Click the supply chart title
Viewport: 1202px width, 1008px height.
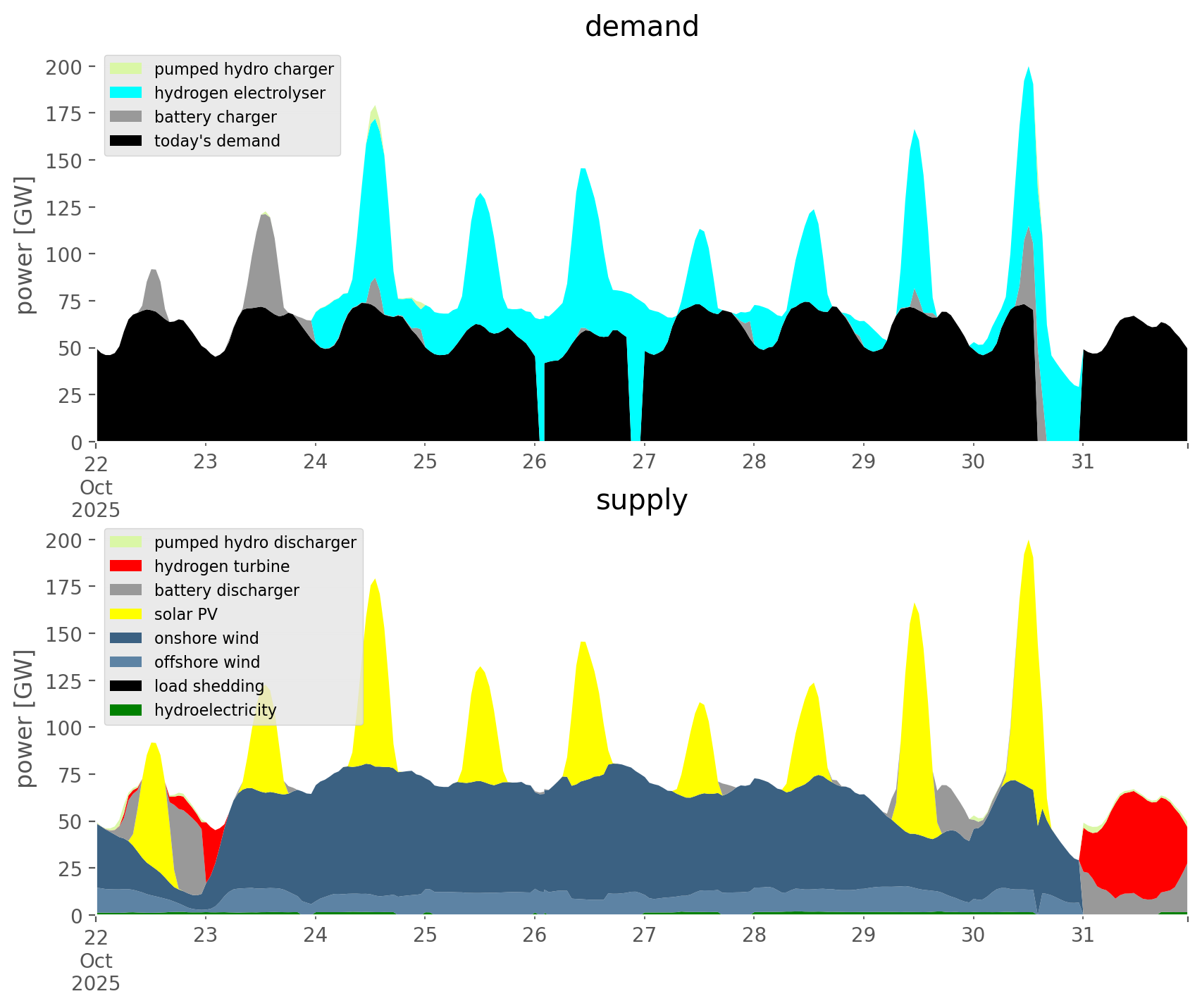tap(641, 500)
